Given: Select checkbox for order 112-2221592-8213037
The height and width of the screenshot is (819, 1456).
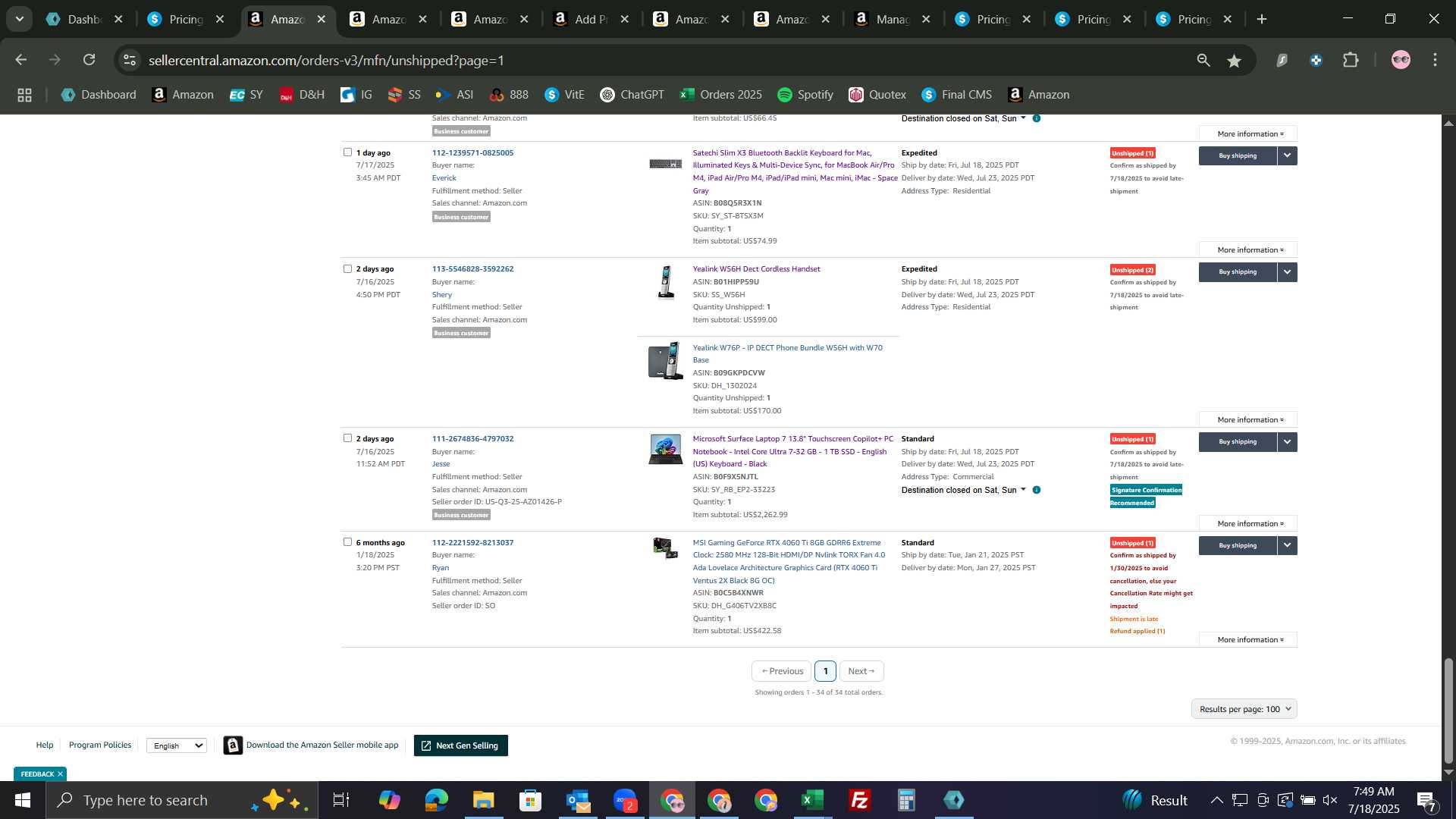Looking at the screenshot, I should pos(347,542).
